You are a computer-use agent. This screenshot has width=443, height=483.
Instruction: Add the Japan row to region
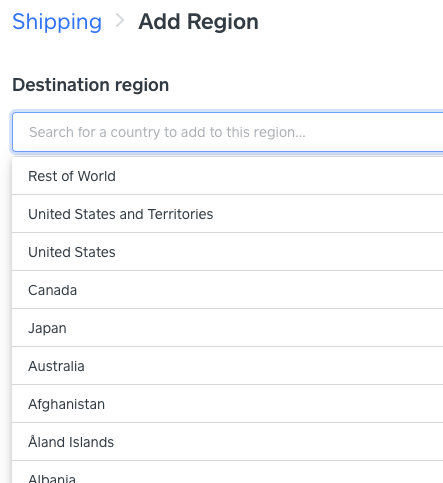pyautogui.click(x=228, y=328)
